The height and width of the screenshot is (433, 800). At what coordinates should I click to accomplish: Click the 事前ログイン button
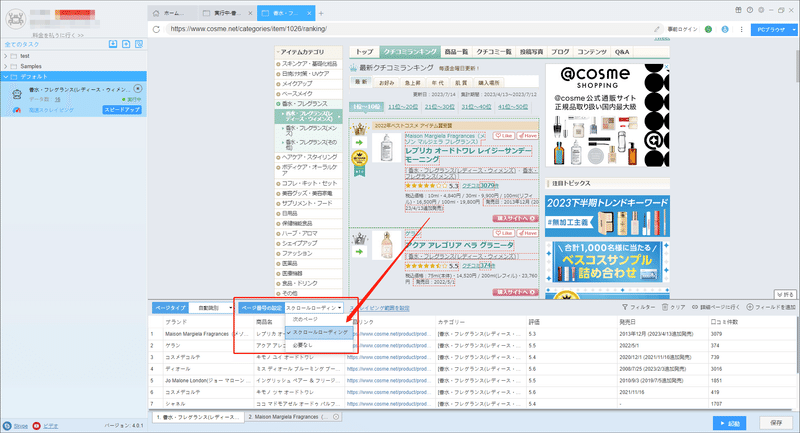683,29
